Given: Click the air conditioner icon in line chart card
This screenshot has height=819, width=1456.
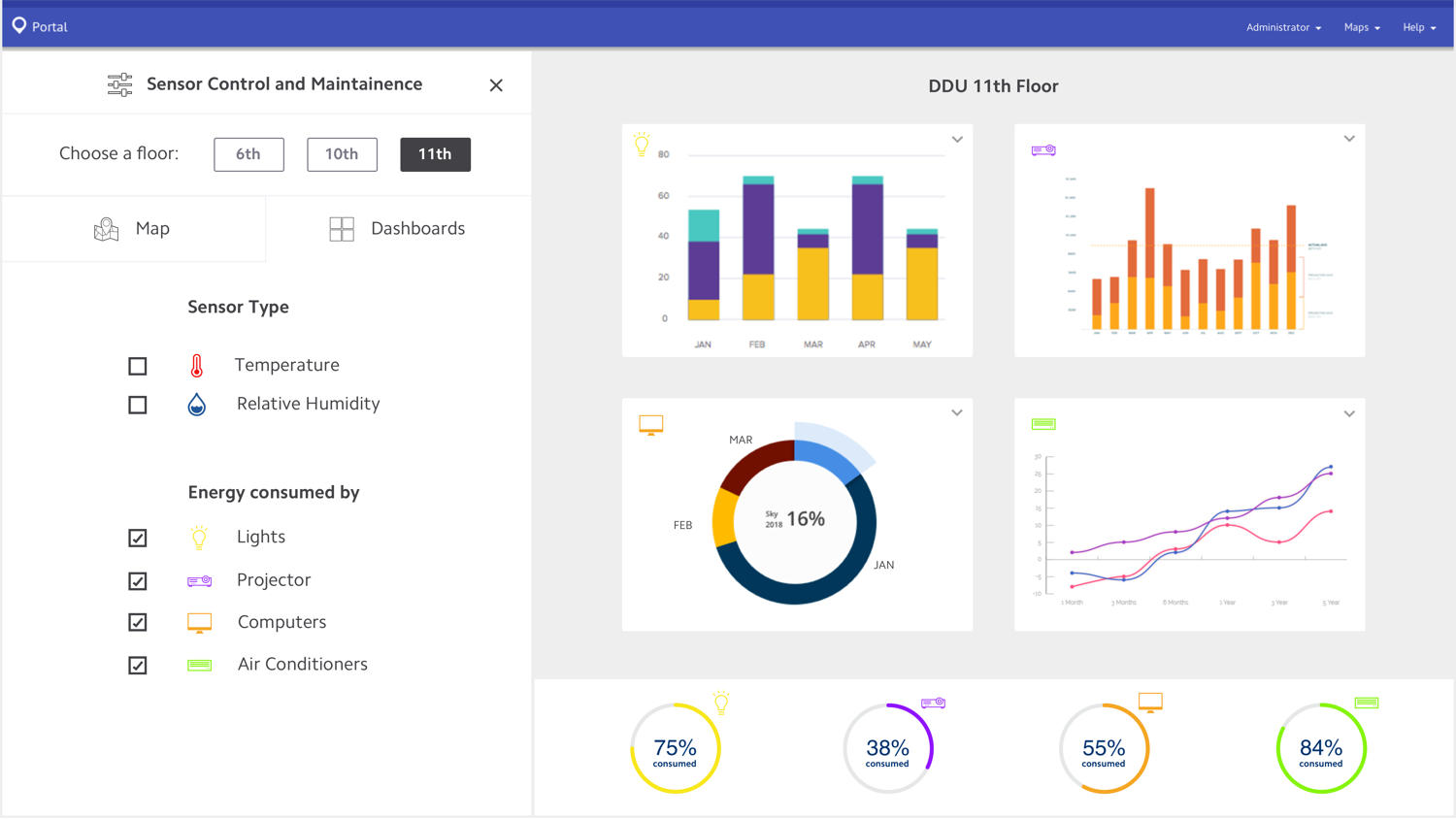Looking at the screenshot, I should (x=1043, y=424).
